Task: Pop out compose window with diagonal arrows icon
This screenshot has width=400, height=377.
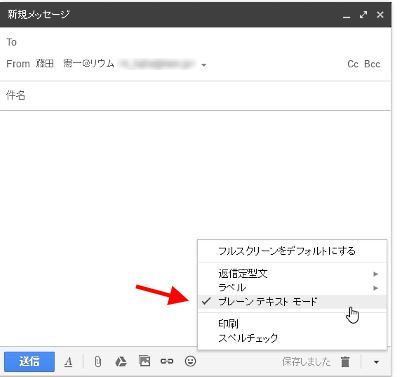Action: [x=363, y=15]
